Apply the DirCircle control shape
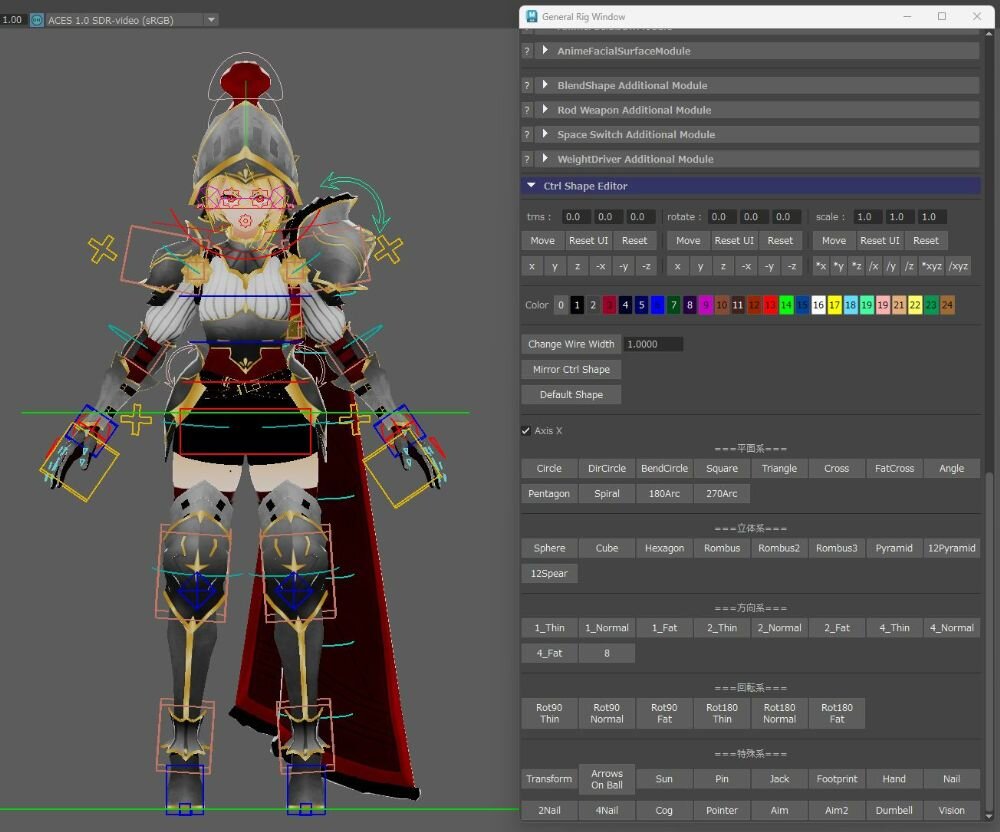The height and width of the screenshot is (832, 1000). pos(606,468)
